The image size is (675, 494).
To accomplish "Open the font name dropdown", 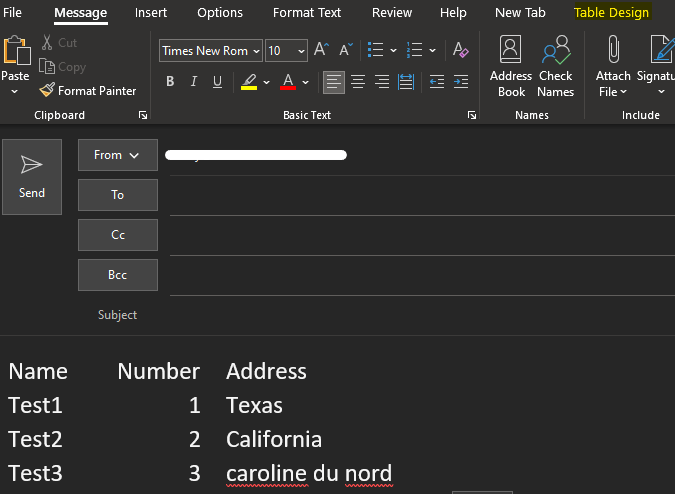I will pos(257,51).
